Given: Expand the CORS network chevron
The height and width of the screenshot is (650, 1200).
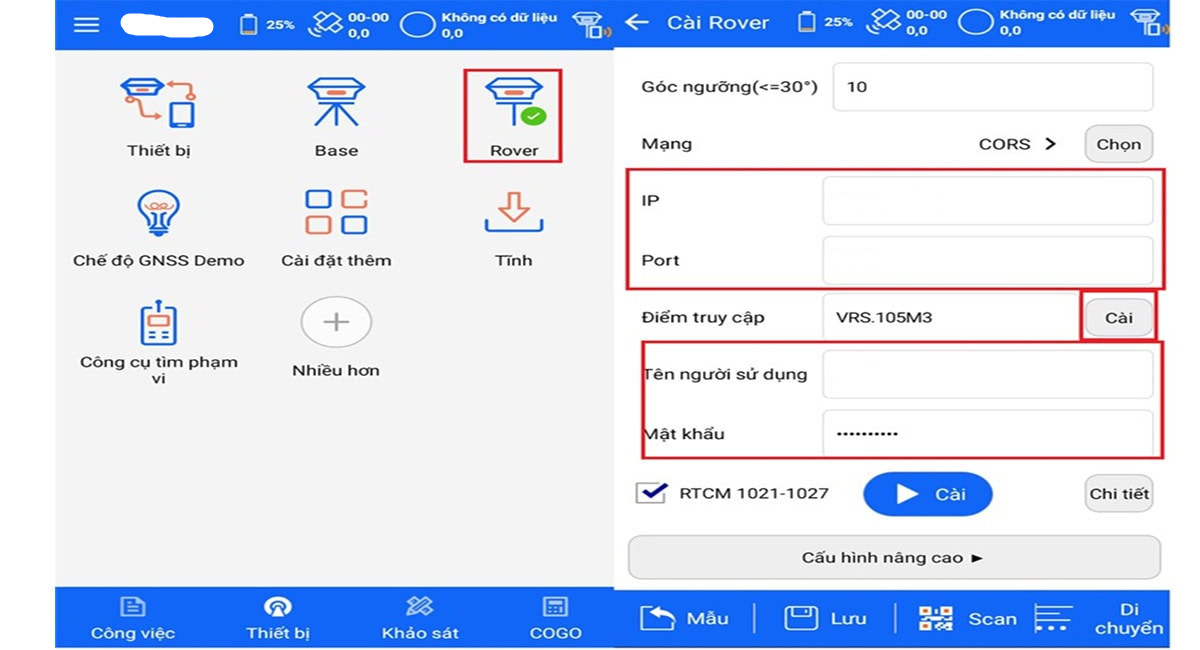Looking at the screenshot, I should coord(1050,144).
